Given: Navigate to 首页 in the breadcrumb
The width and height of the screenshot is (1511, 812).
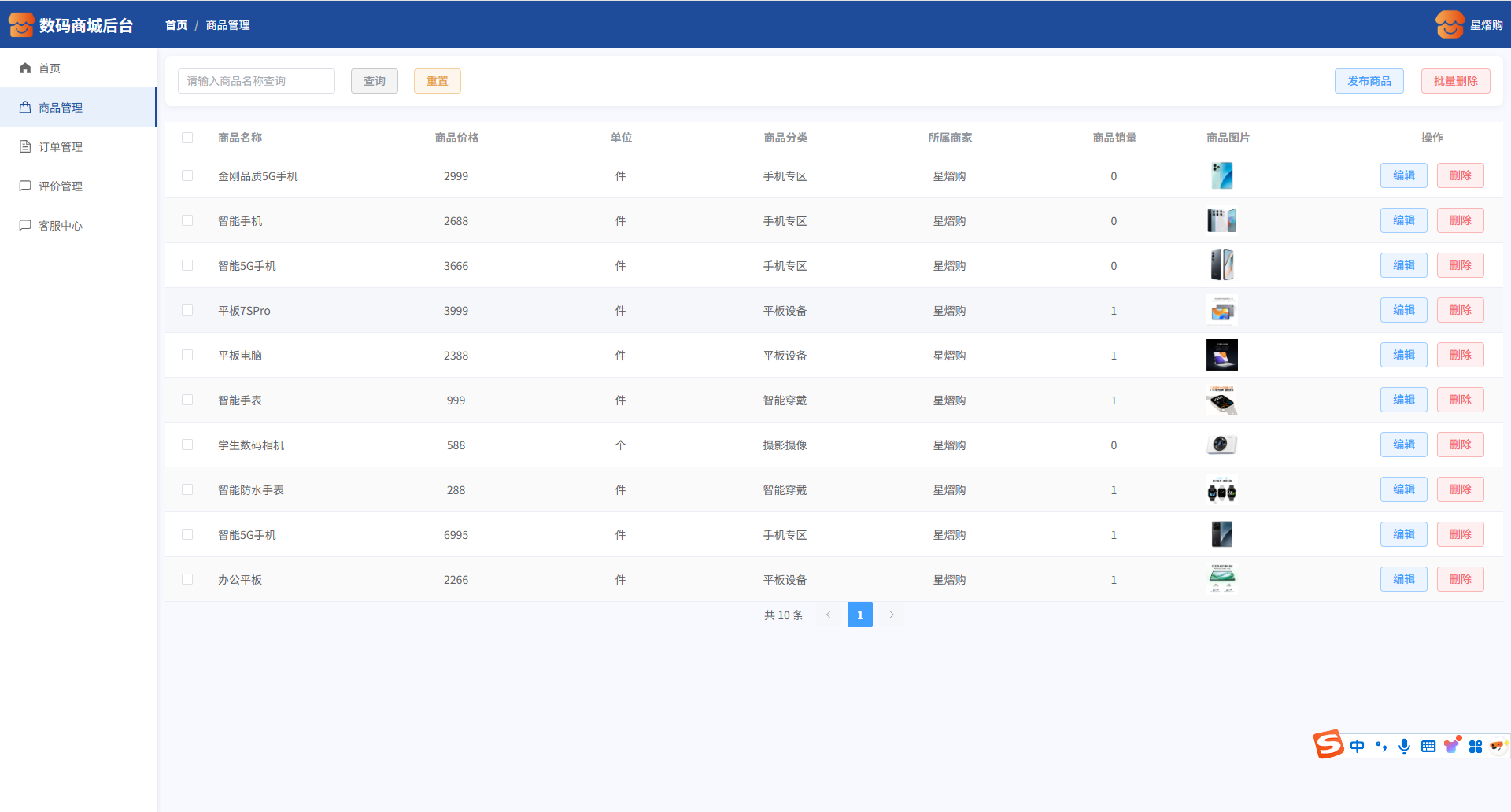Looking at the screenshot, I should (x=176, y=25).
